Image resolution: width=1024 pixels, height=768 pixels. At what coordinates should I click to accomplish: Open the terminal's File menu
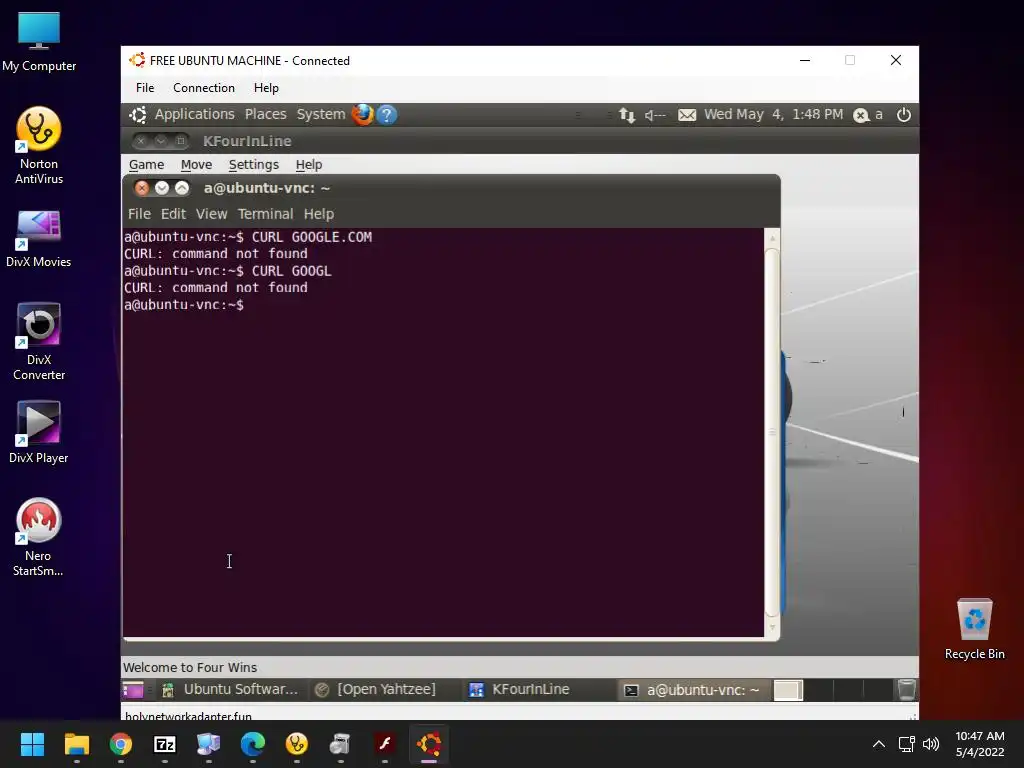(139, 214)
